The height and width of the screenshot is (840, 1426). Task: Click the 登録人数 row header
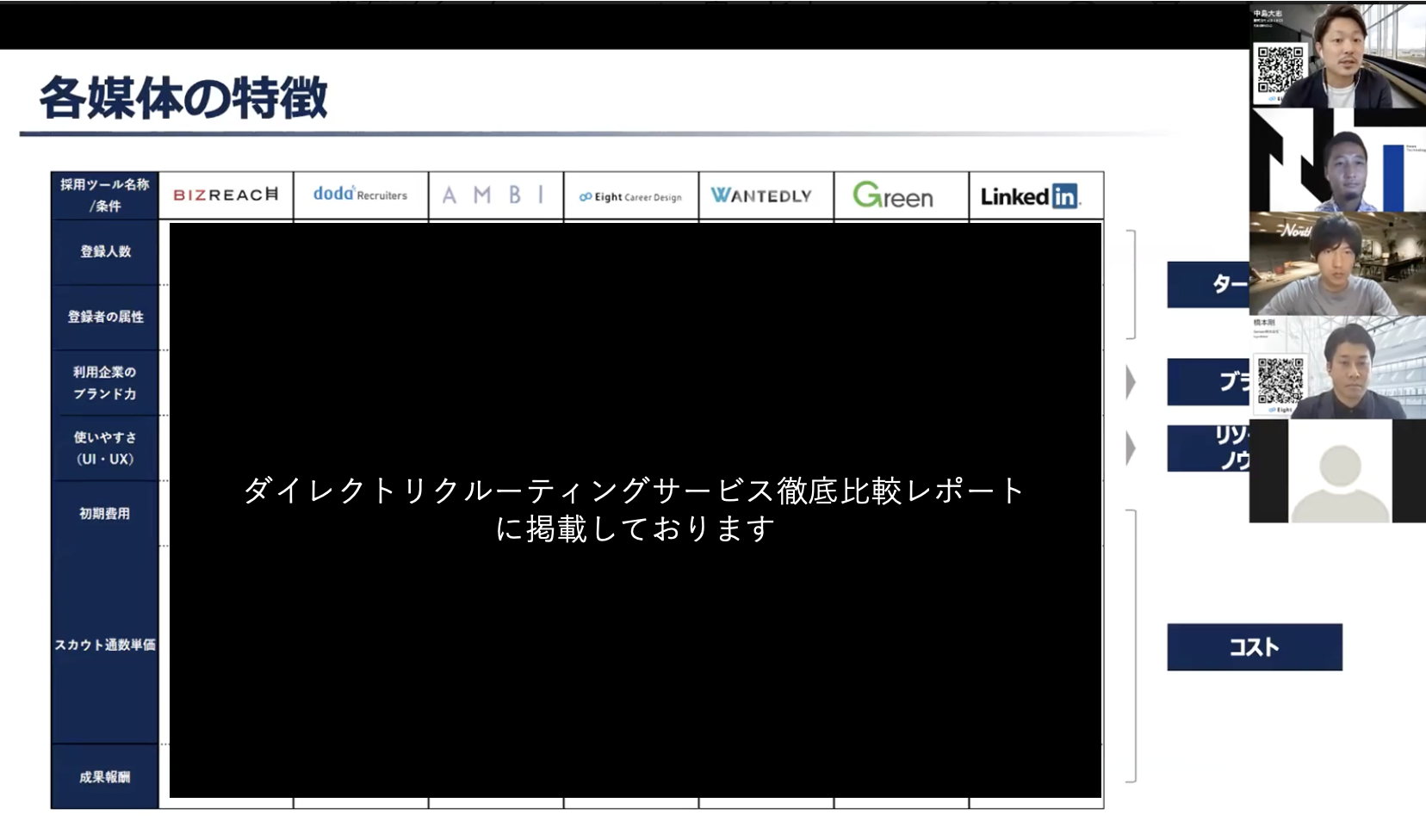click(x=105, y=252)
